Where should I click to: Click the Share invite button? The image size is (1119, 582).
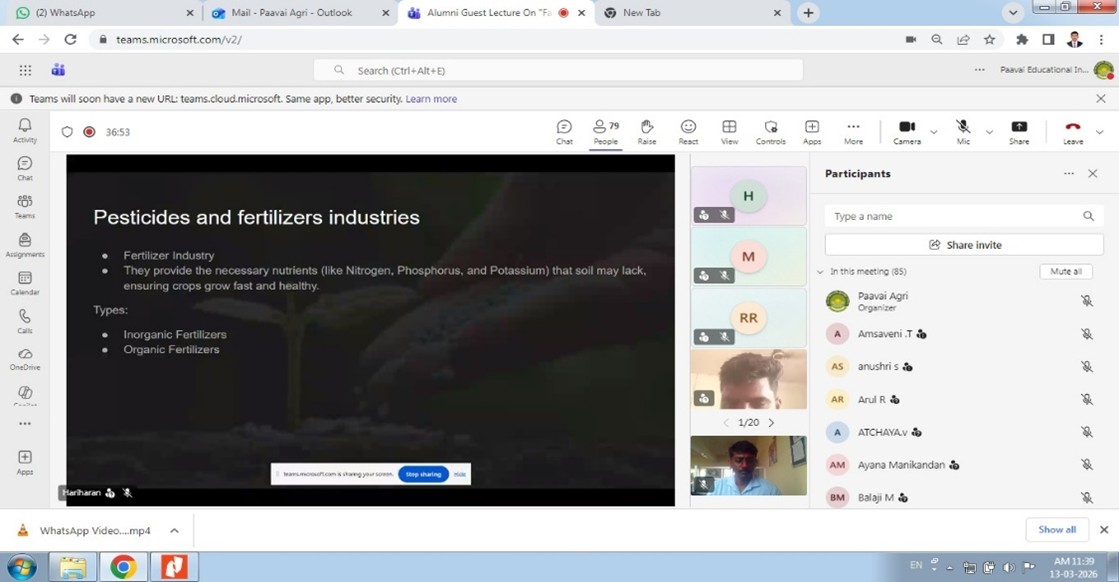(964, 245)
